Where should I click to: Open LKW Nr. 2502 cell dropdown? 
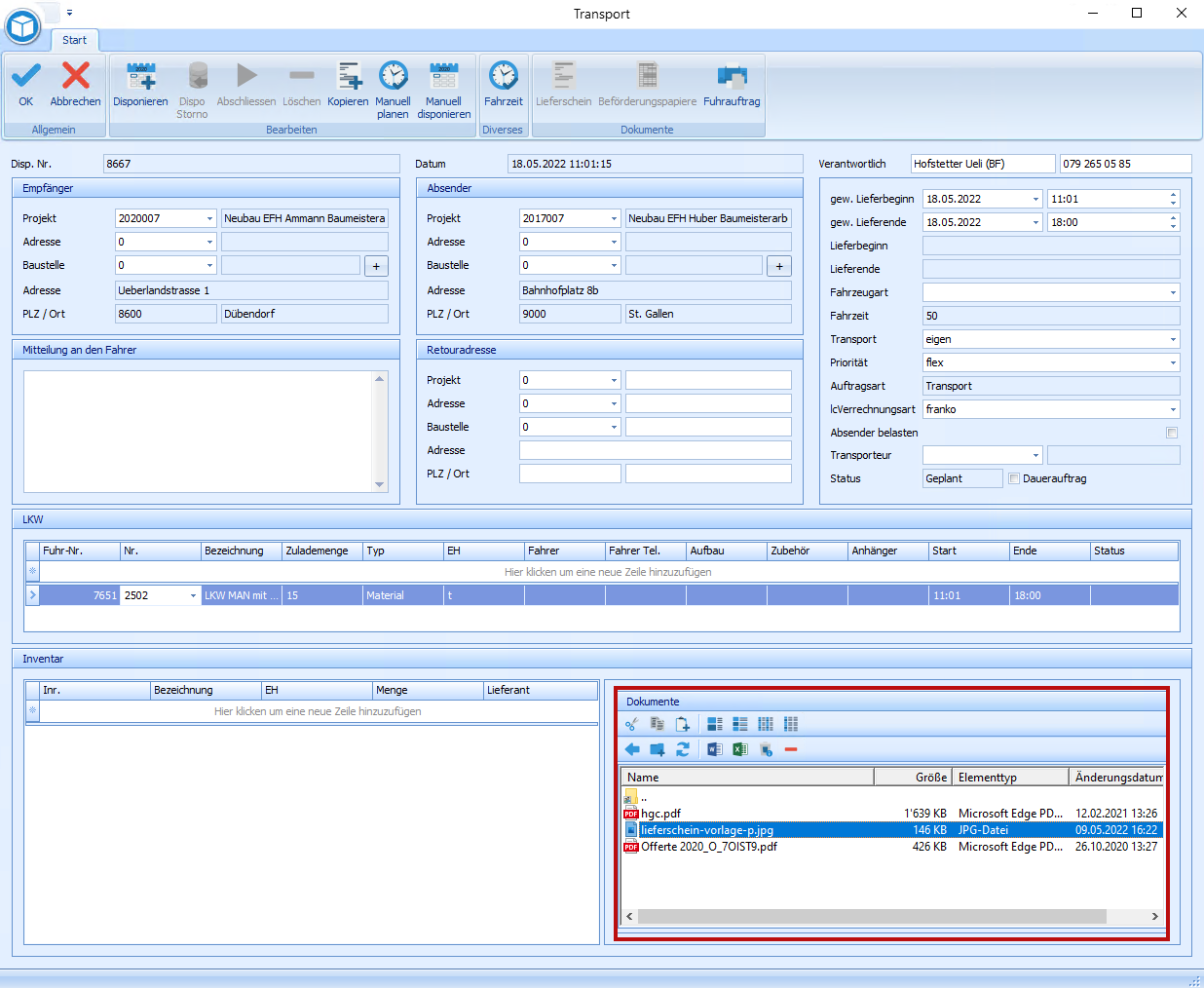[x=193, y=595]
